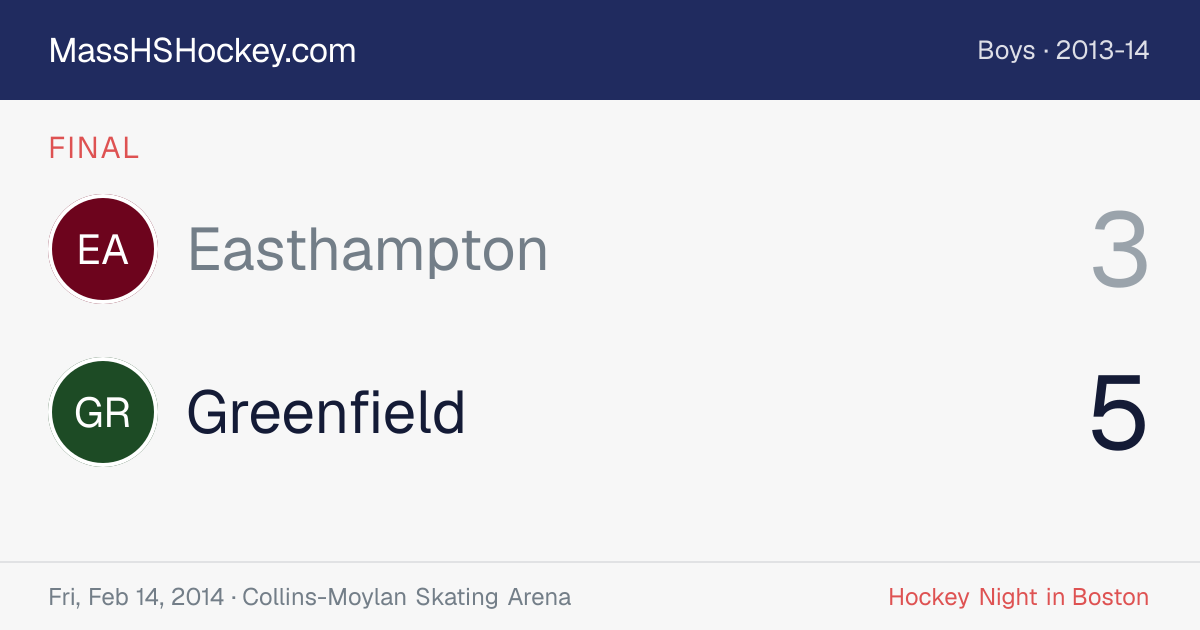Click the red FINAL status label

(x=94, y=149)
